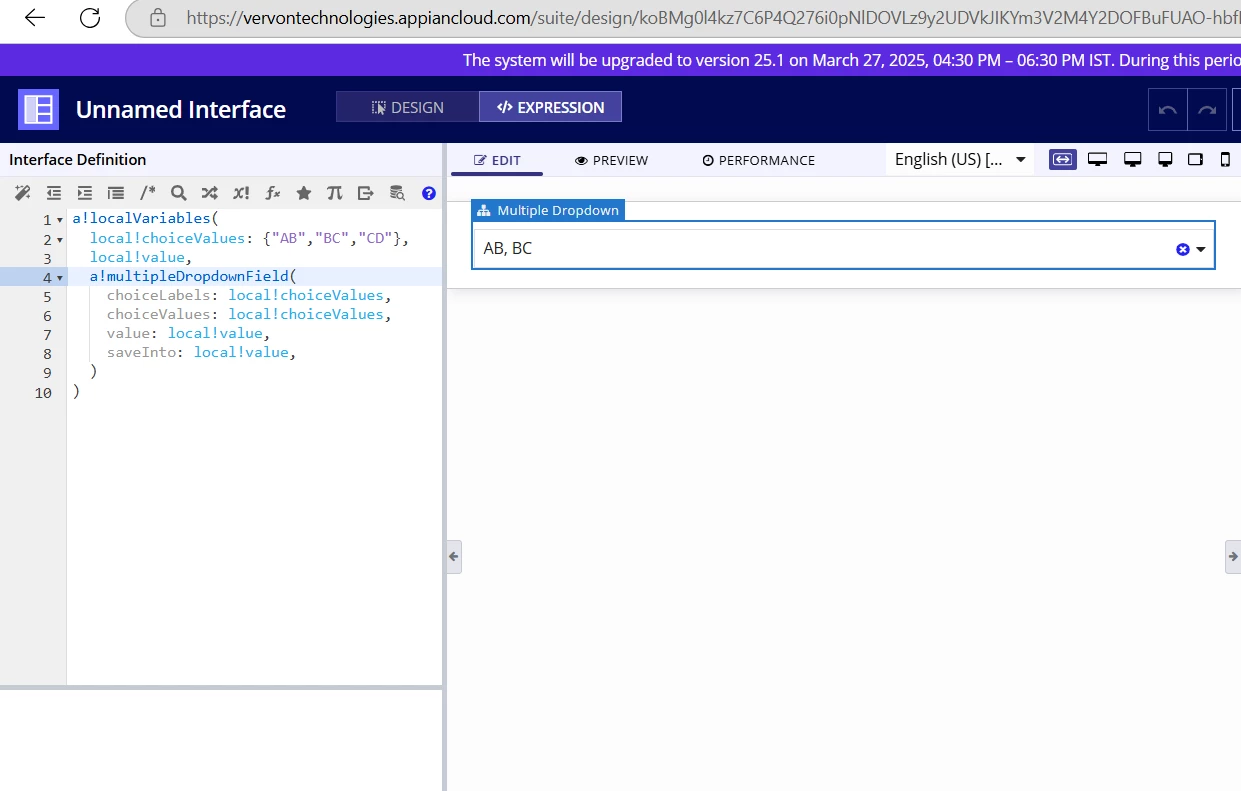Collapse code fold arrow on line 4
Image resolution: width=1241 pixels, height=791 pixels.
[x=60, y=277]
